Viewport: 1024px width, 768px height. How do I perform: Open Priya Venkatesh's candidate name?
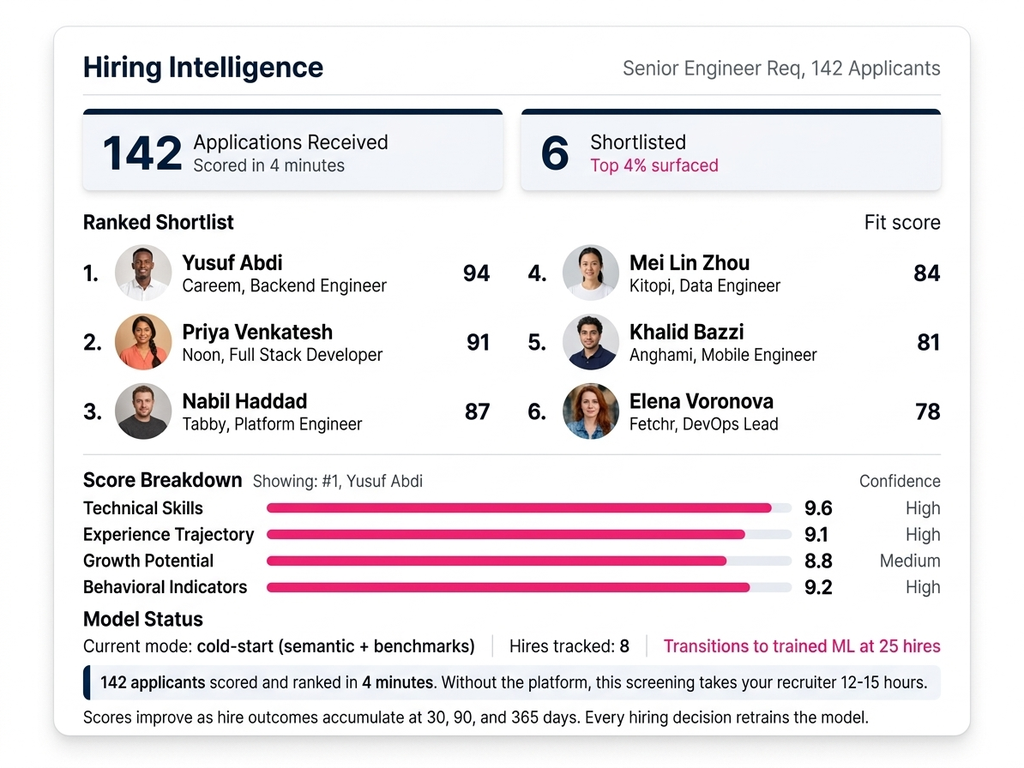point(257,332)
